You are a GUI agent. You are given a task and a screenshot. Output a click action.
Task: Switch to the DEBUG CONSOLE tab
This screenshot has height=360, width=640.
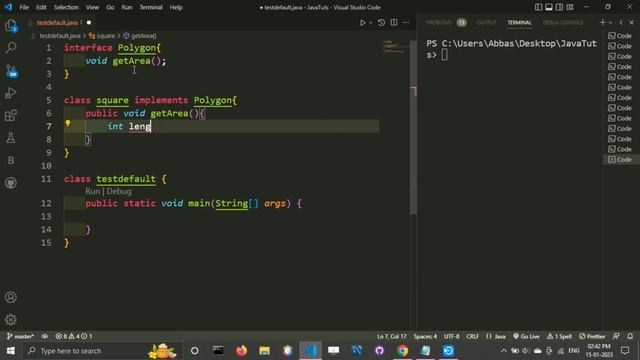coord(563,23)
